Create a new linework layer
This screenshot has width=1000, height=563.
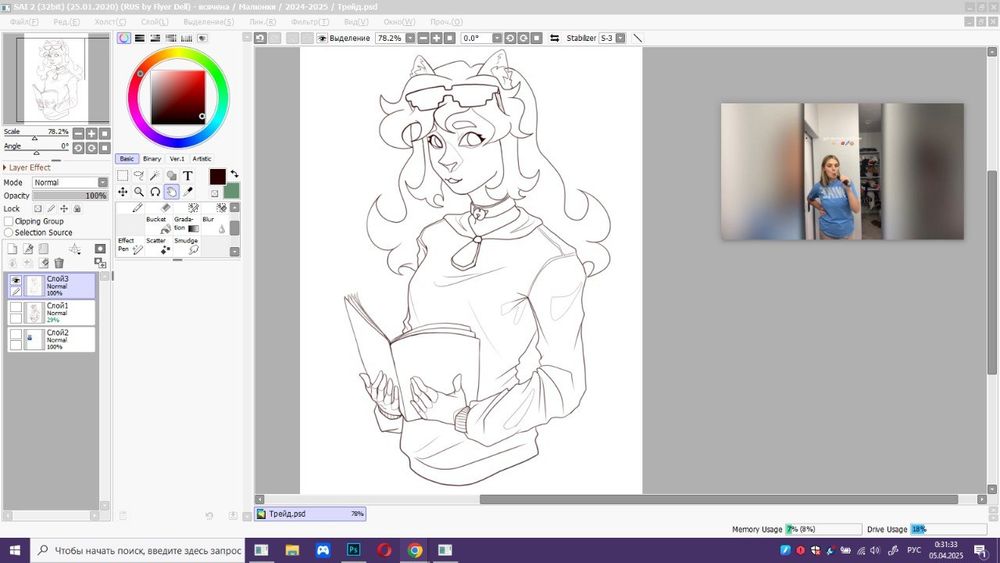[x=27, y=249]
